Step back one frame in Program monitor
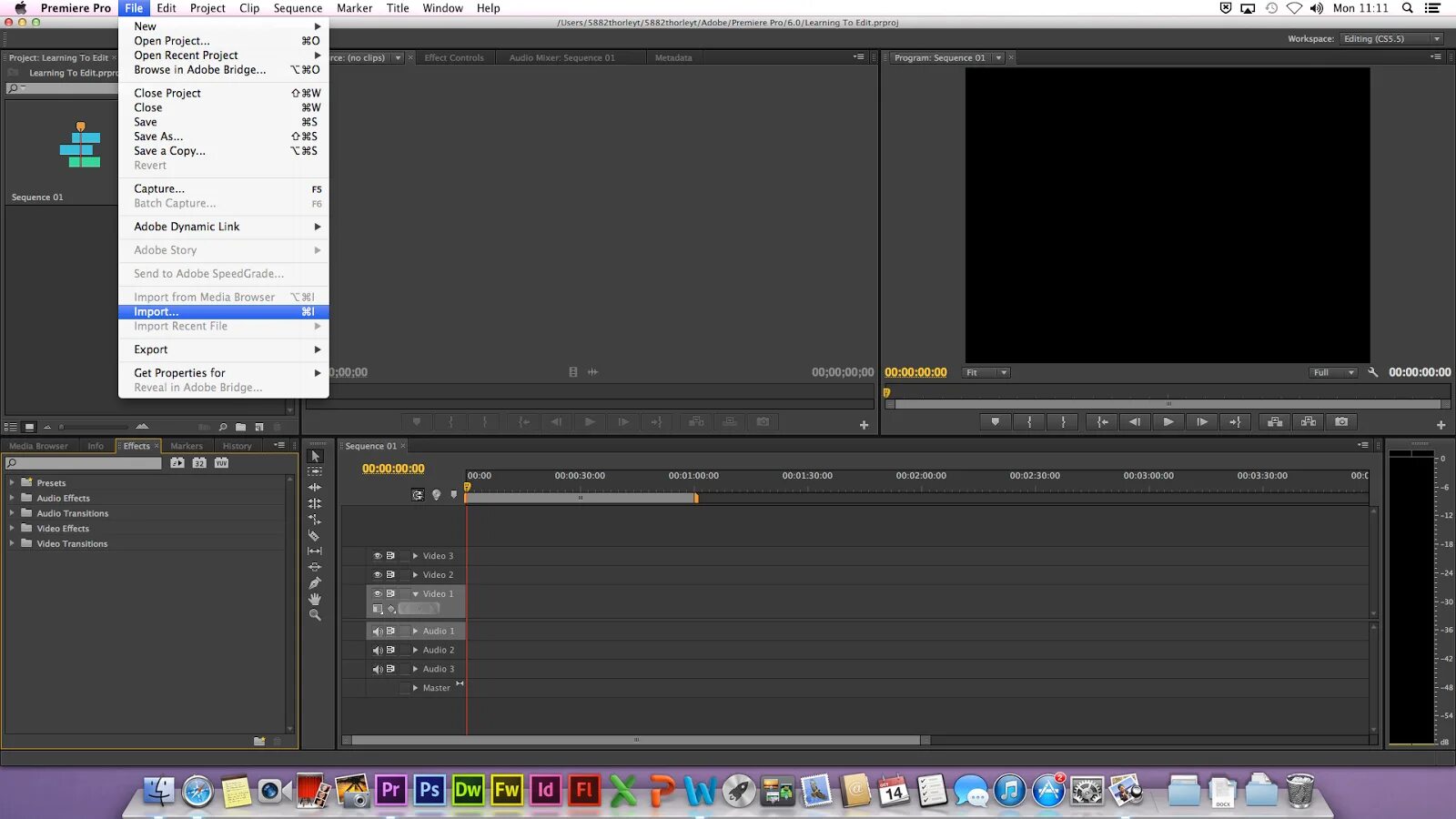Screen dimensions: 1456x819 [1135, 422]
